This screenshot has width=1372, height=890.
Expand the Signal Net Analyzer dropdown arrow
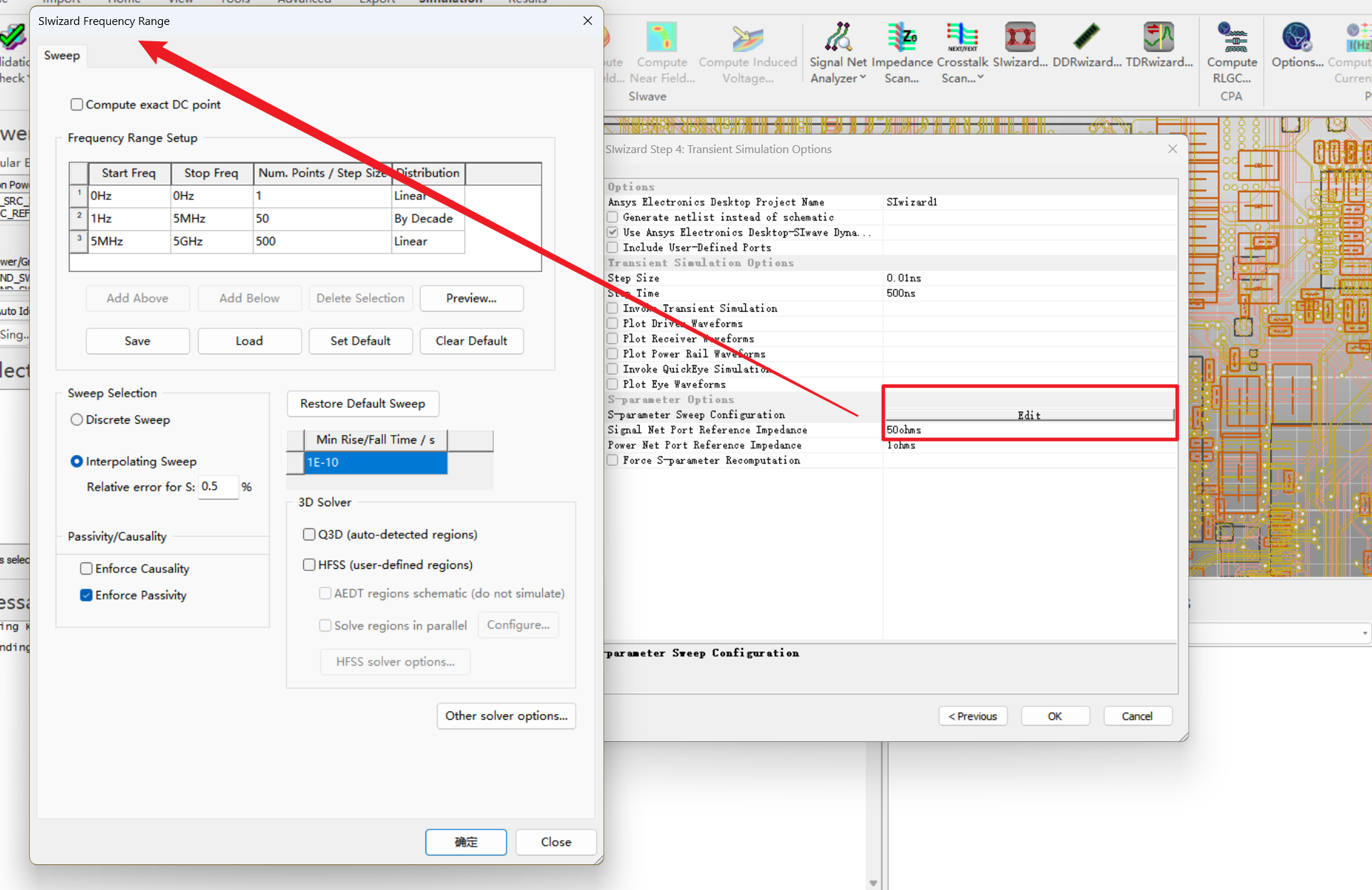click(863, 78)
